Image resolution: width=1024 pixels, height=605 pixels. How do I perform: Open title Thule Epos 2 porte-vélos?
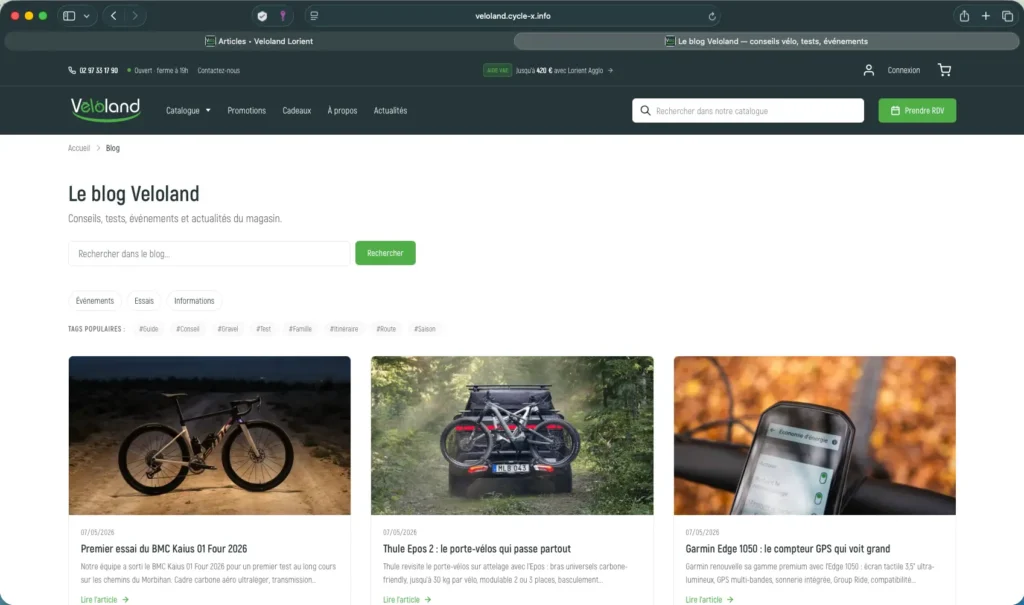click(x=477, y=549)
